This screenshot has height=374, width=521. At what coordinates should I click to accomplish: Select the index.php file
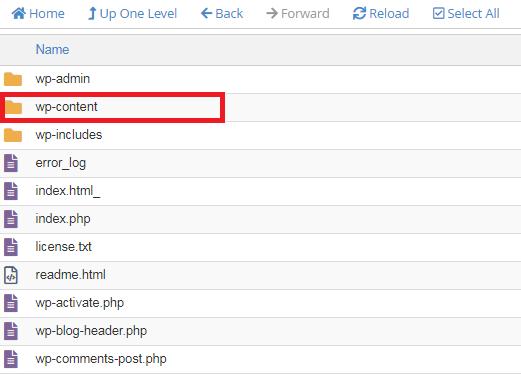(63, 219)
